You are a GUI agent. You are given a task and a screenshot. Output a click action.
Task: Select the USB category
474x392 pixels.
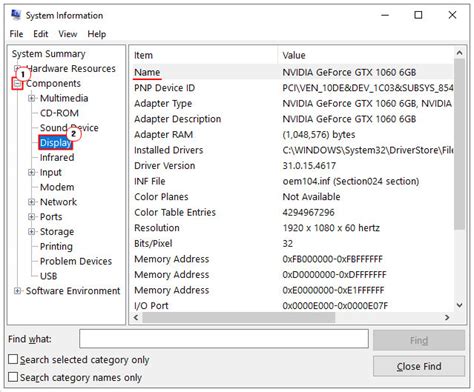coord(48,276)
